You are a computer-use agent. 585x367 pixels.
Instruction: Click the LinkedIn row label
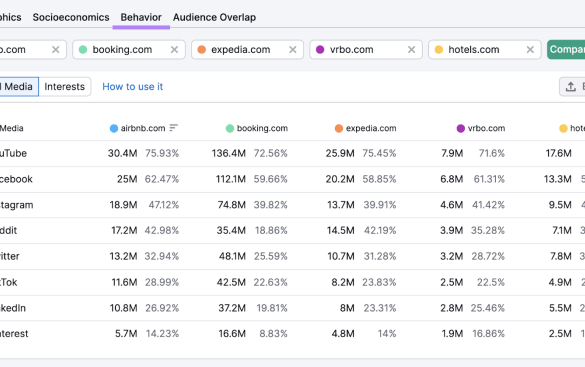click(x=13, y=308)
